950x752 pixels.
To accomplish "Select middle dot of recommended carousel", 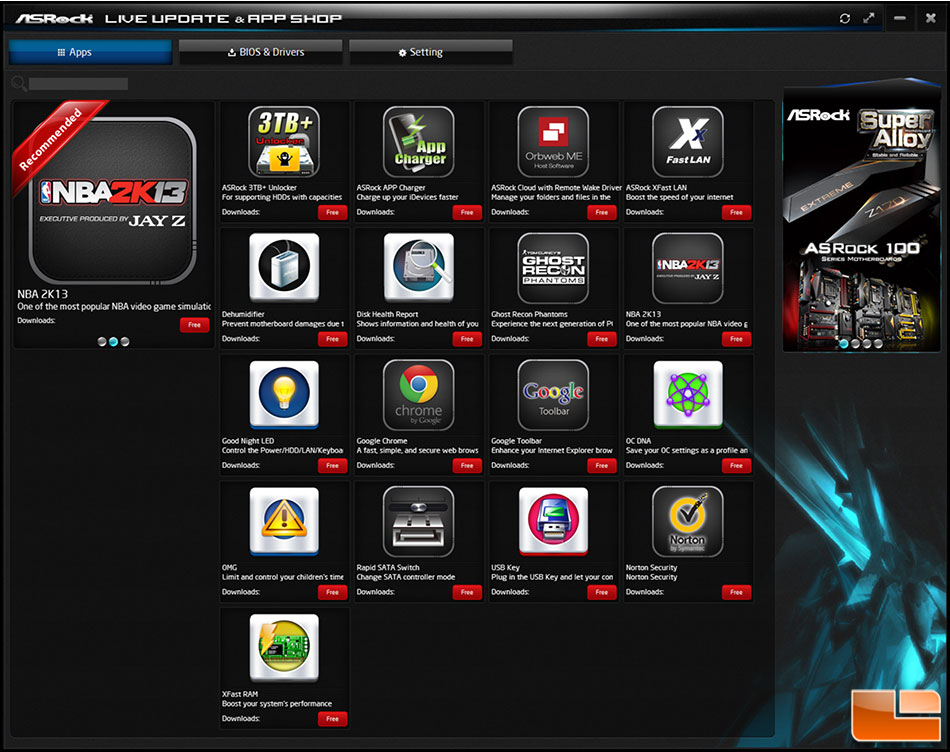I will [113, 342].
